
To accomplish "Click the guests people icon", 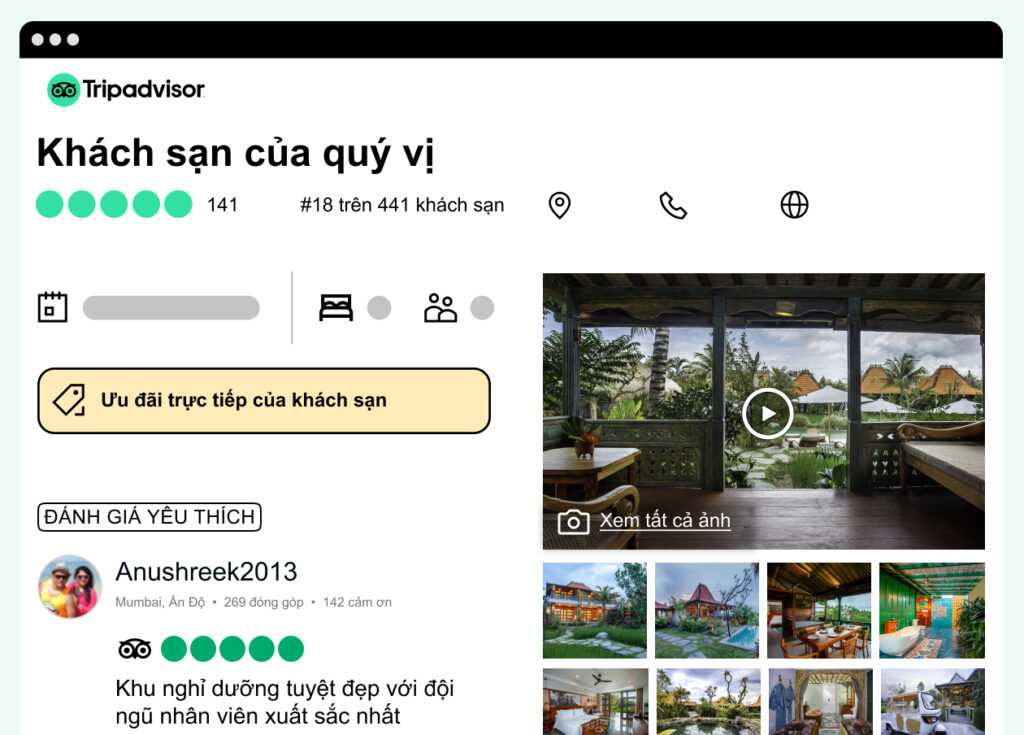I will click(x=440, y=308).
